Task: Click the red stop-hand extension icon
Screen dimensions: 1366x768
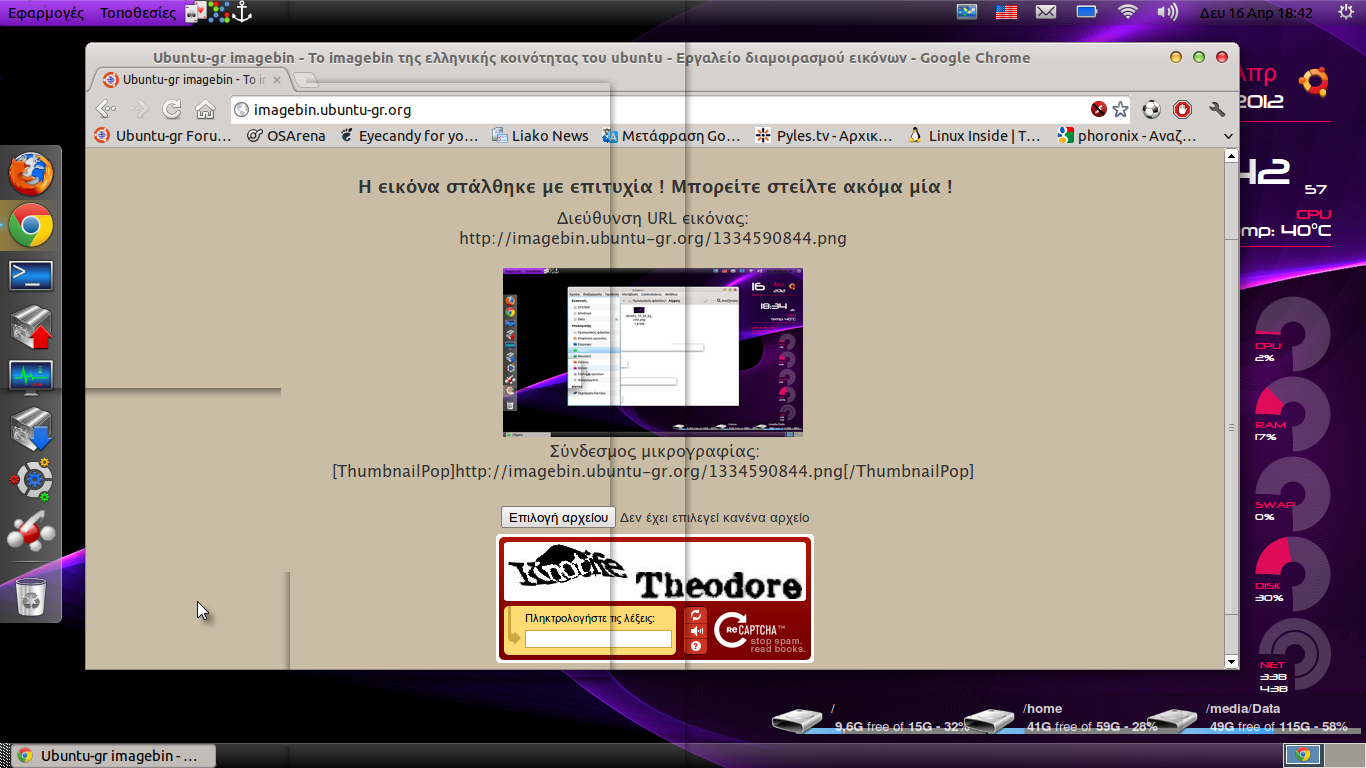Action: pos(1183,110)
